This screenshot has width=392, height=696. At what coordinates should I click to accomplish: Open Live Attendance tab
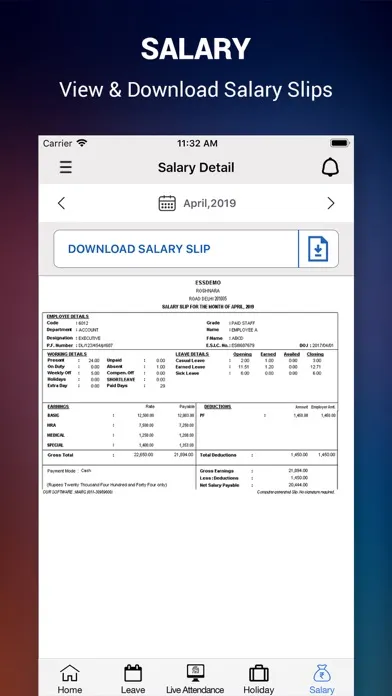195,679
